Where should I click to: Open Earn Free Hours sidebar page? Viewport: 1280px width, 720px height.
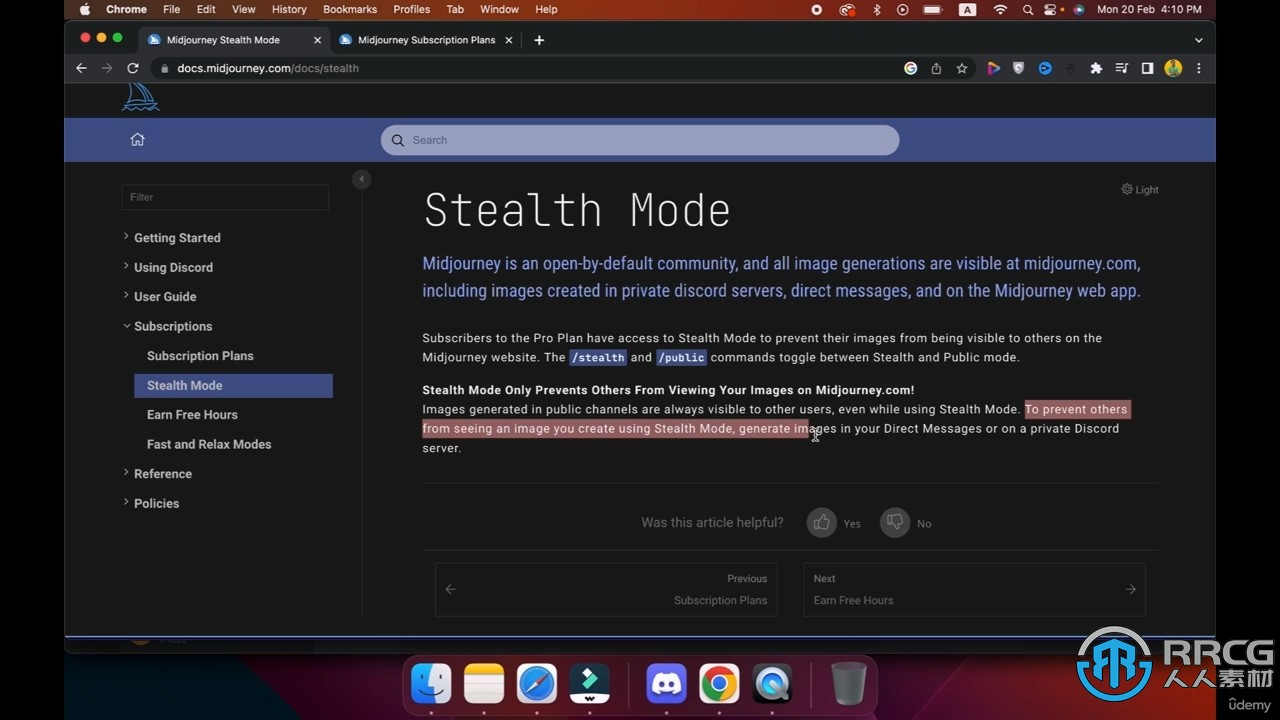coord(192,415)
